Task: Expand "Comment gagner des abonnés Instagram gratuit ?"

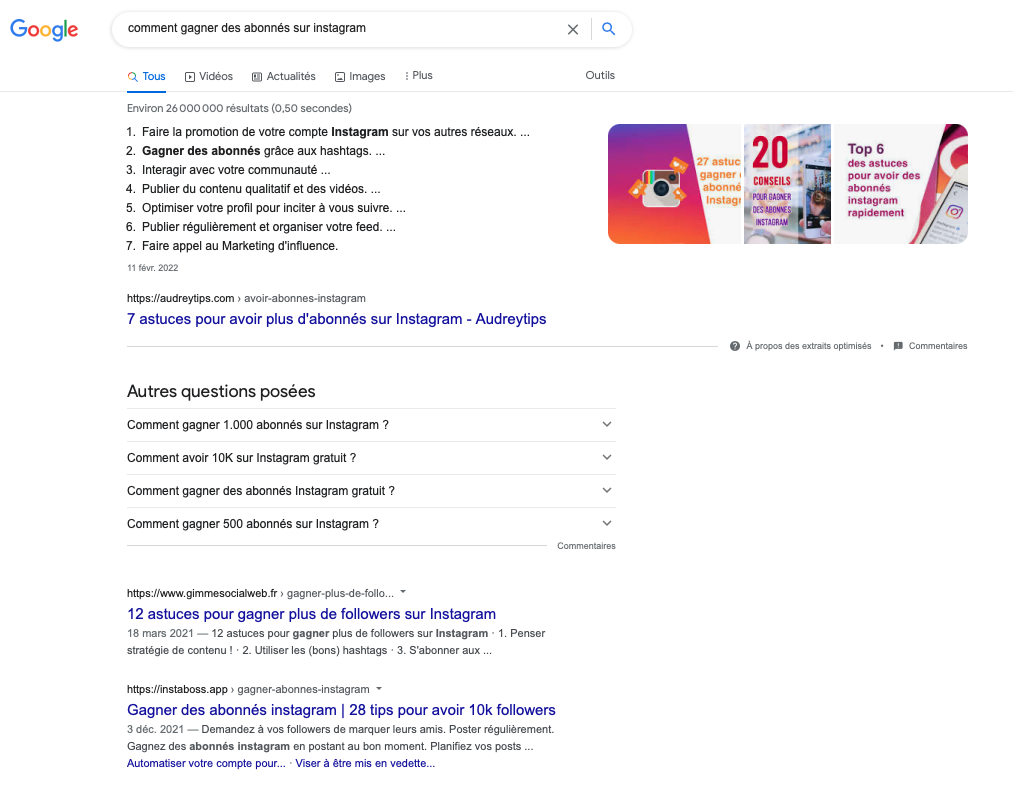Action: tap(371, 491)
